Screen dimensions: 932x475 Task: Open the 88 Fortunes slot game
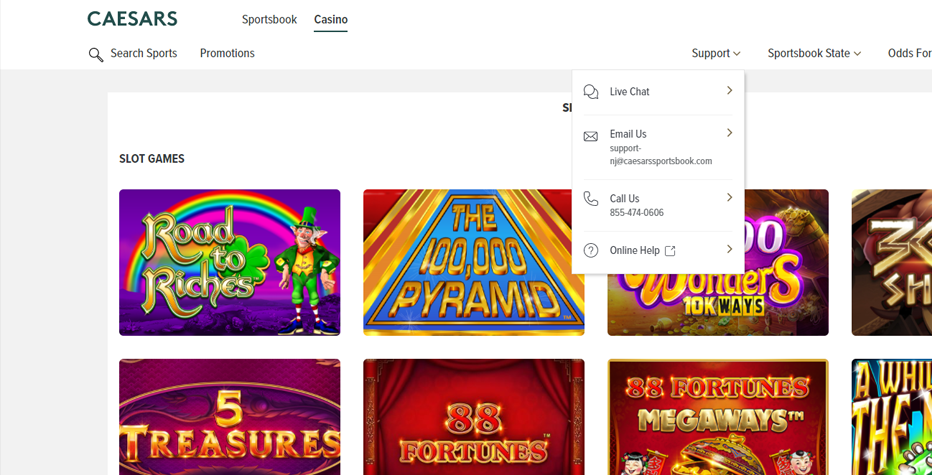pyautogui.click(x=474, y=417)
